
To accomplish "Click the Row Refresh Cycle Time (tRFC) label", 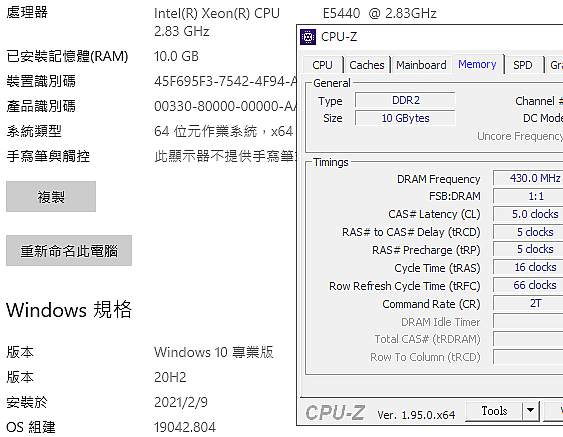I will [x=405, y=286].
